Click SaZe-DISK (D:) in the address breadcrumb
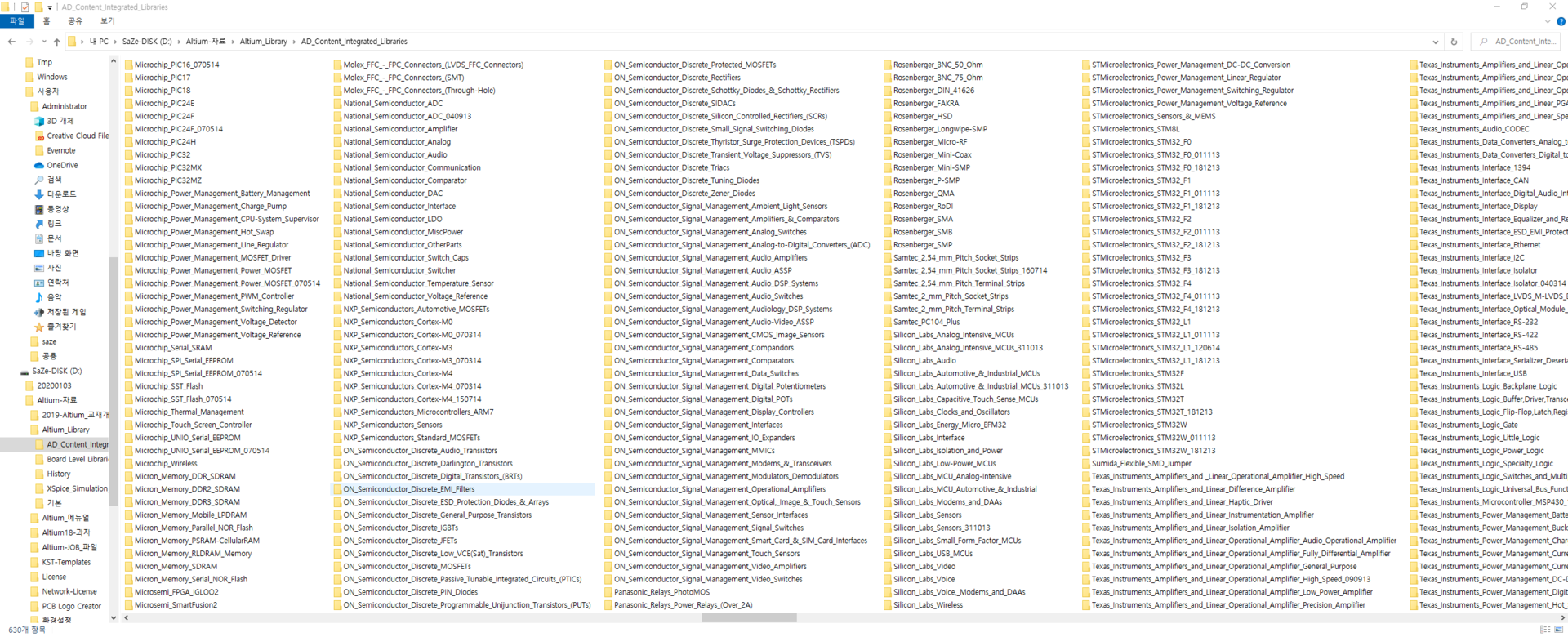Viewport: 1568px width, 637px height. click(x=147, y=42)
